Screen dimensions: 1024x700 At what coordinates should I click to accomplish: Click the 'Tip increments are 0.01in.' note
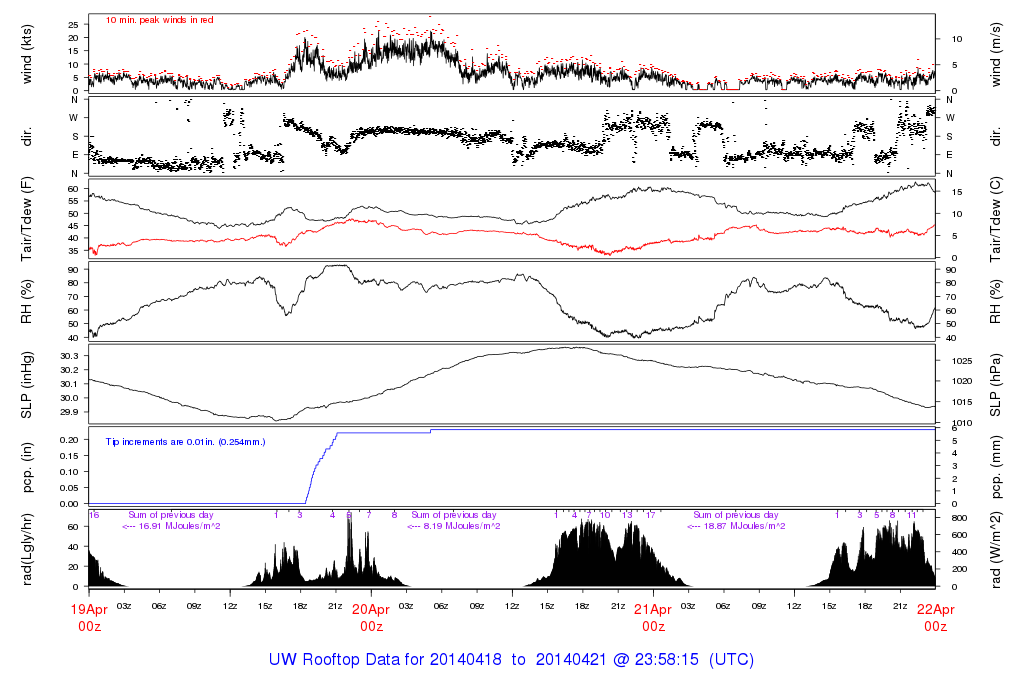[x=161, y=442]
